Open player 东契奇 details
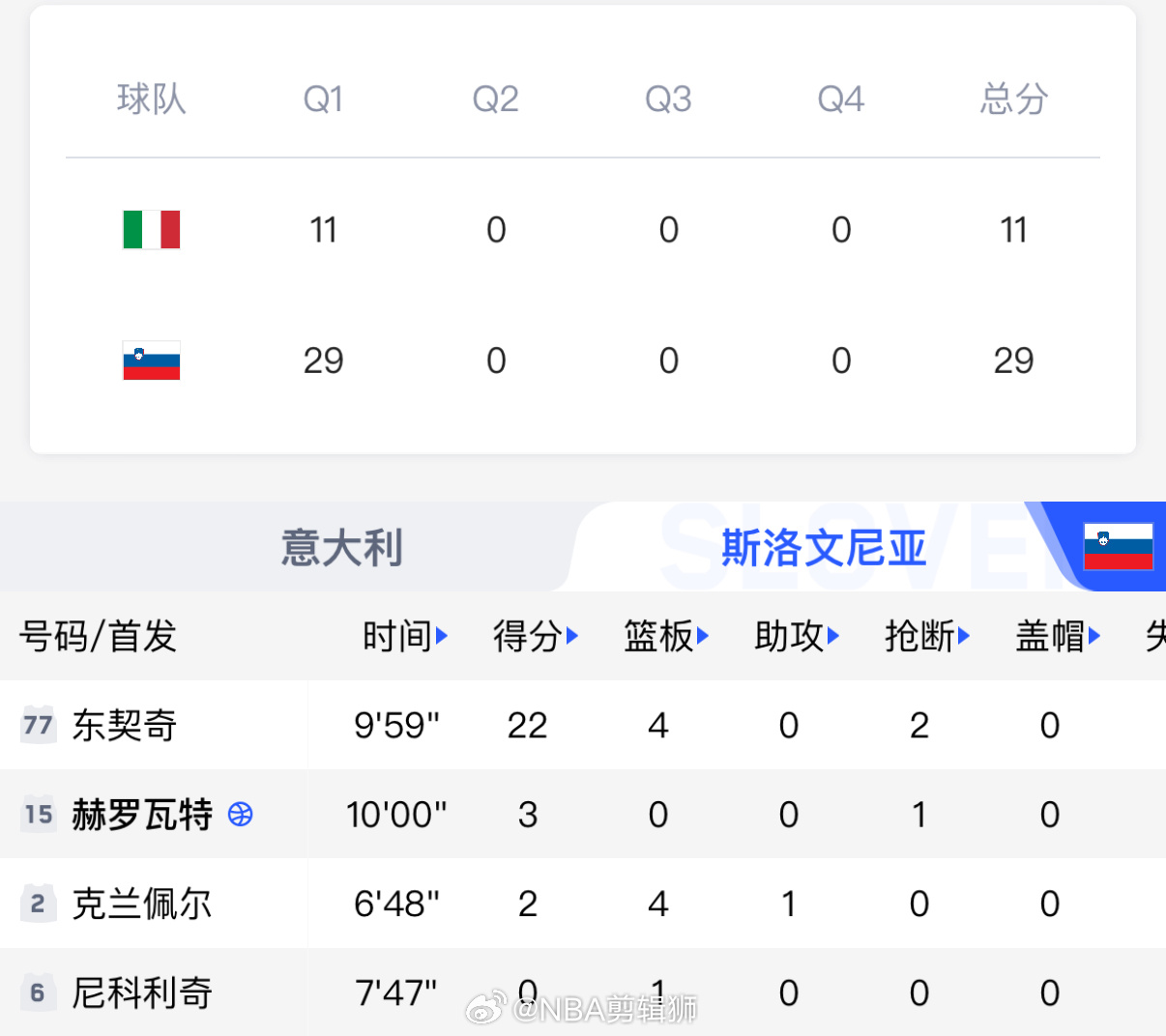 (x=125, y=725)
